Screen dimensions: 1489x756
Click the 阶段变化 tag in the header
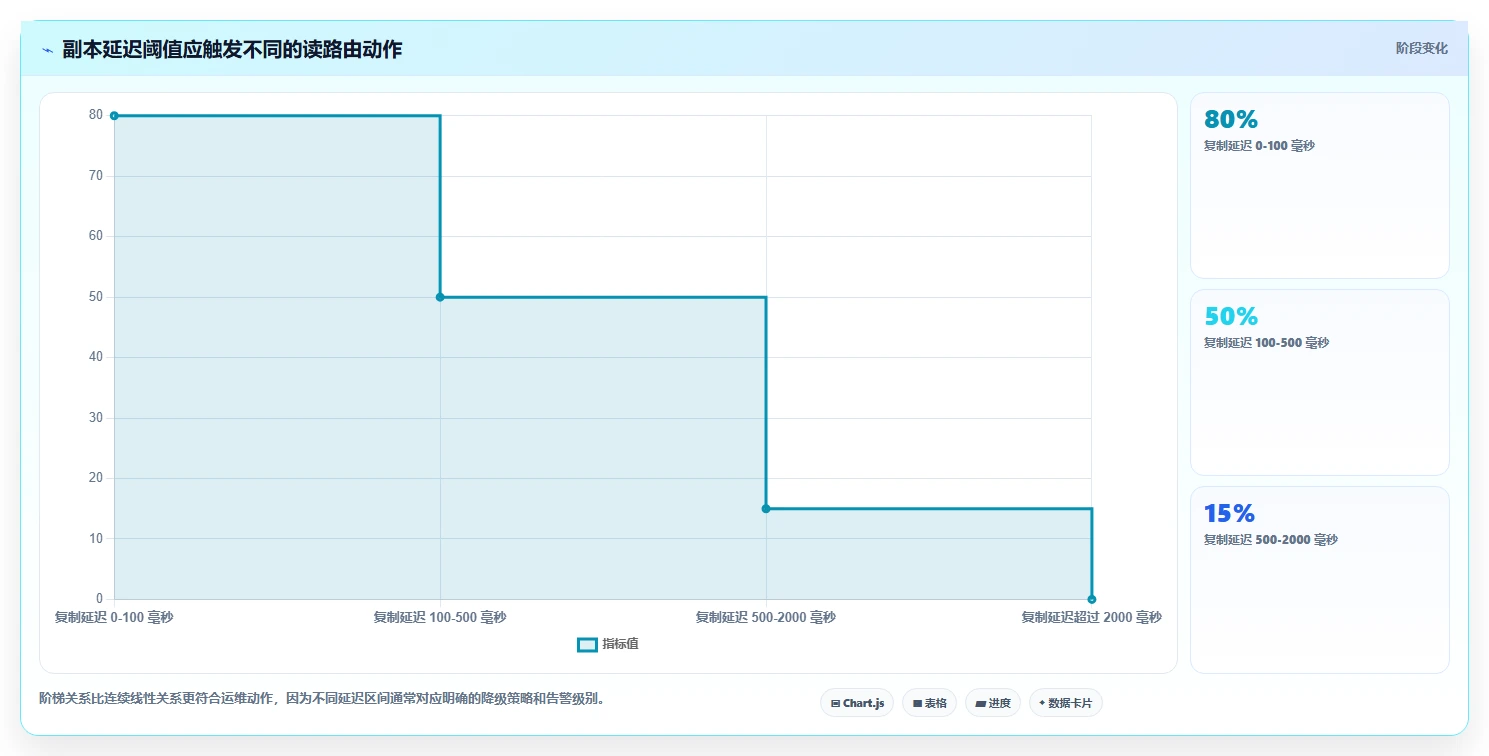pos(1421,48)
